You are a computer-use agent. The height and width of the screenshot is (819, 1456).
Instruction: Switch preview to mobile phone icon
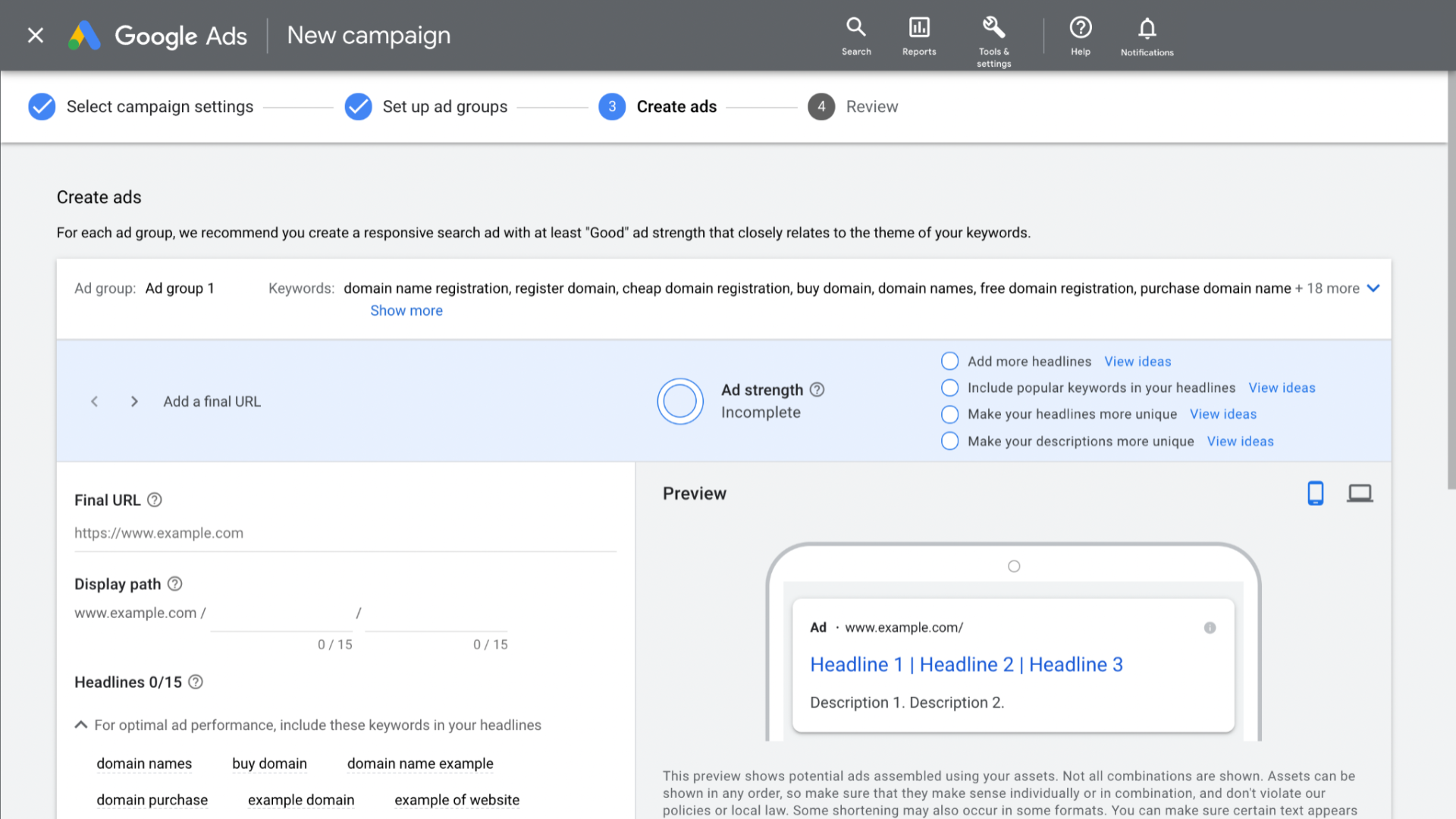1316,494
